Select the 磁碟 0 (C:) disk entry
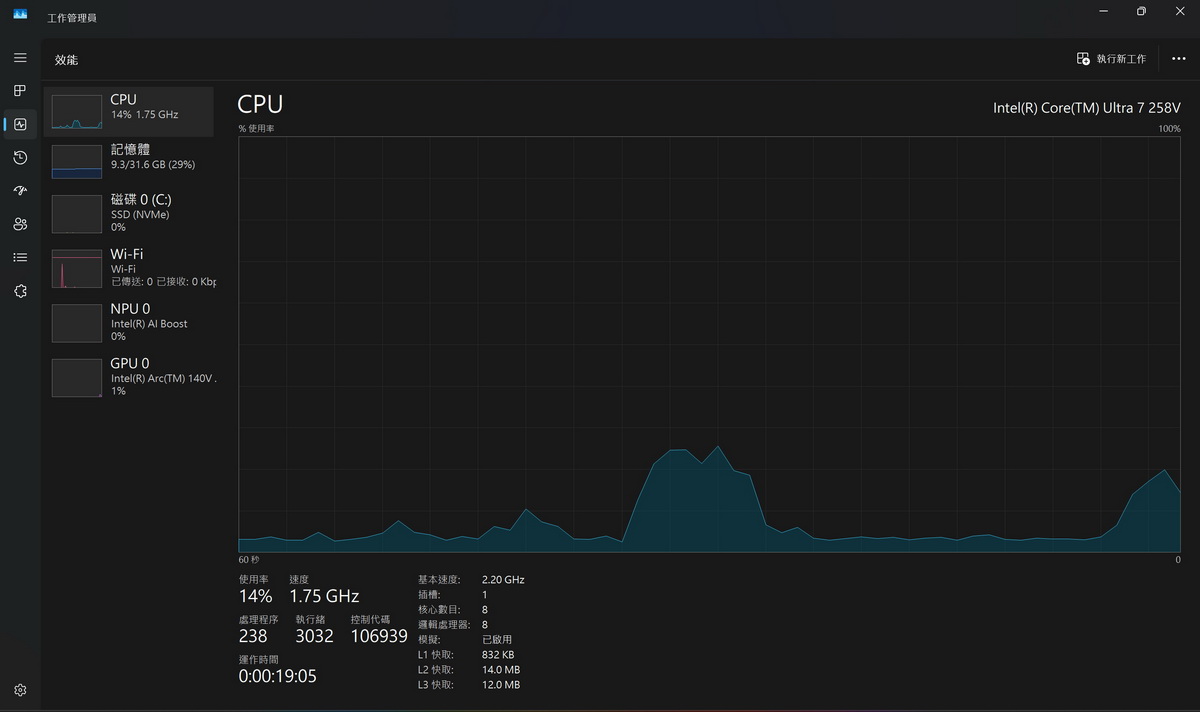1200x712 pixels. click(129, 213)
